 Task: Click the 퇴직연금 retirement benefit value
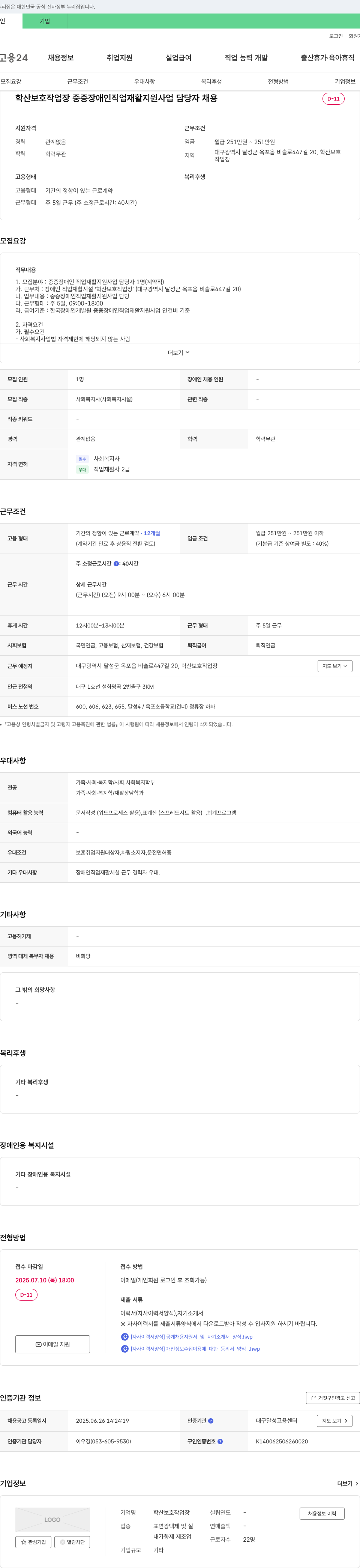[266, 645]
